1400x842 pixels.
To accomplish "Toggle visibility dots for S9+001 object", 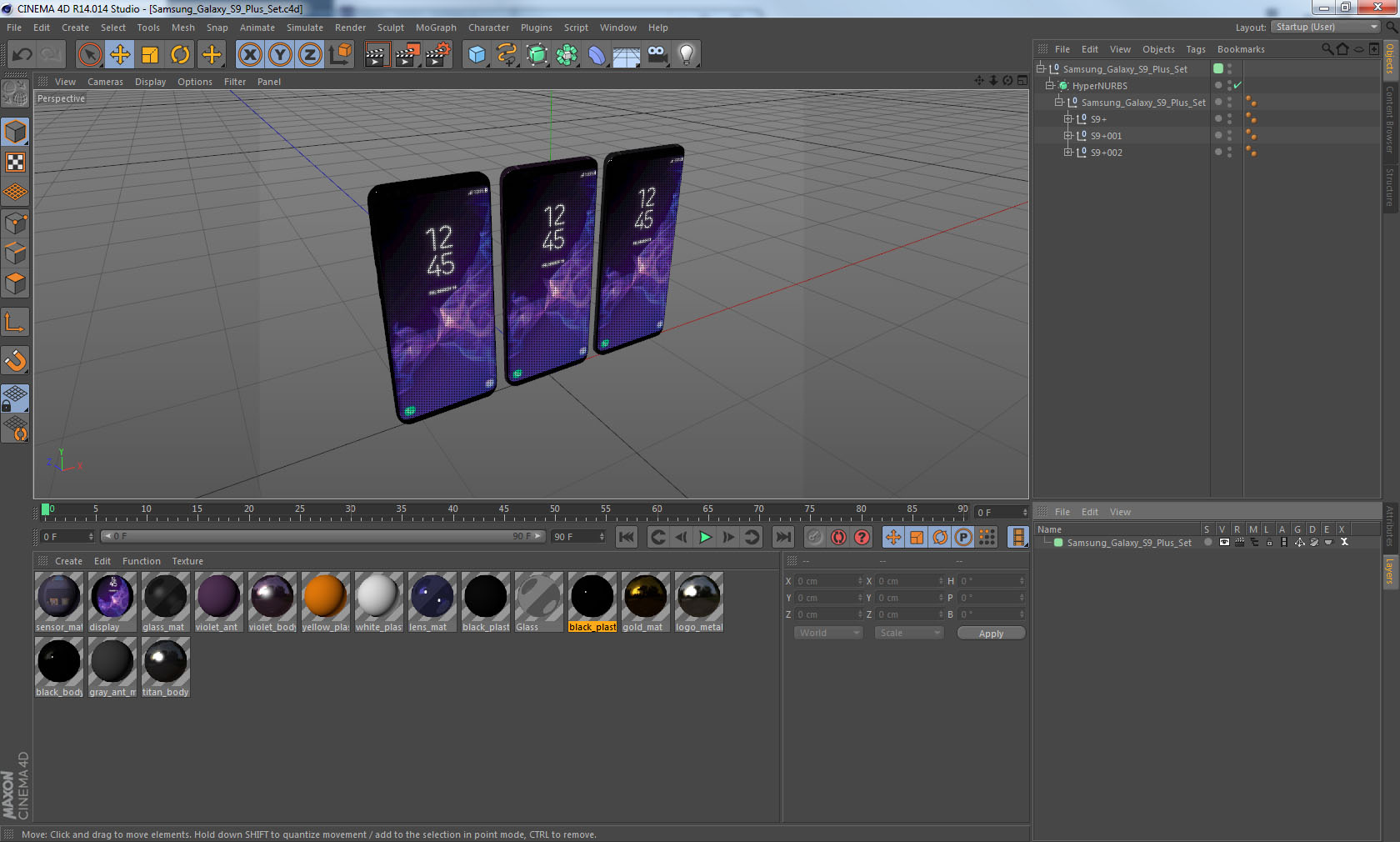I will [1229, 135].
